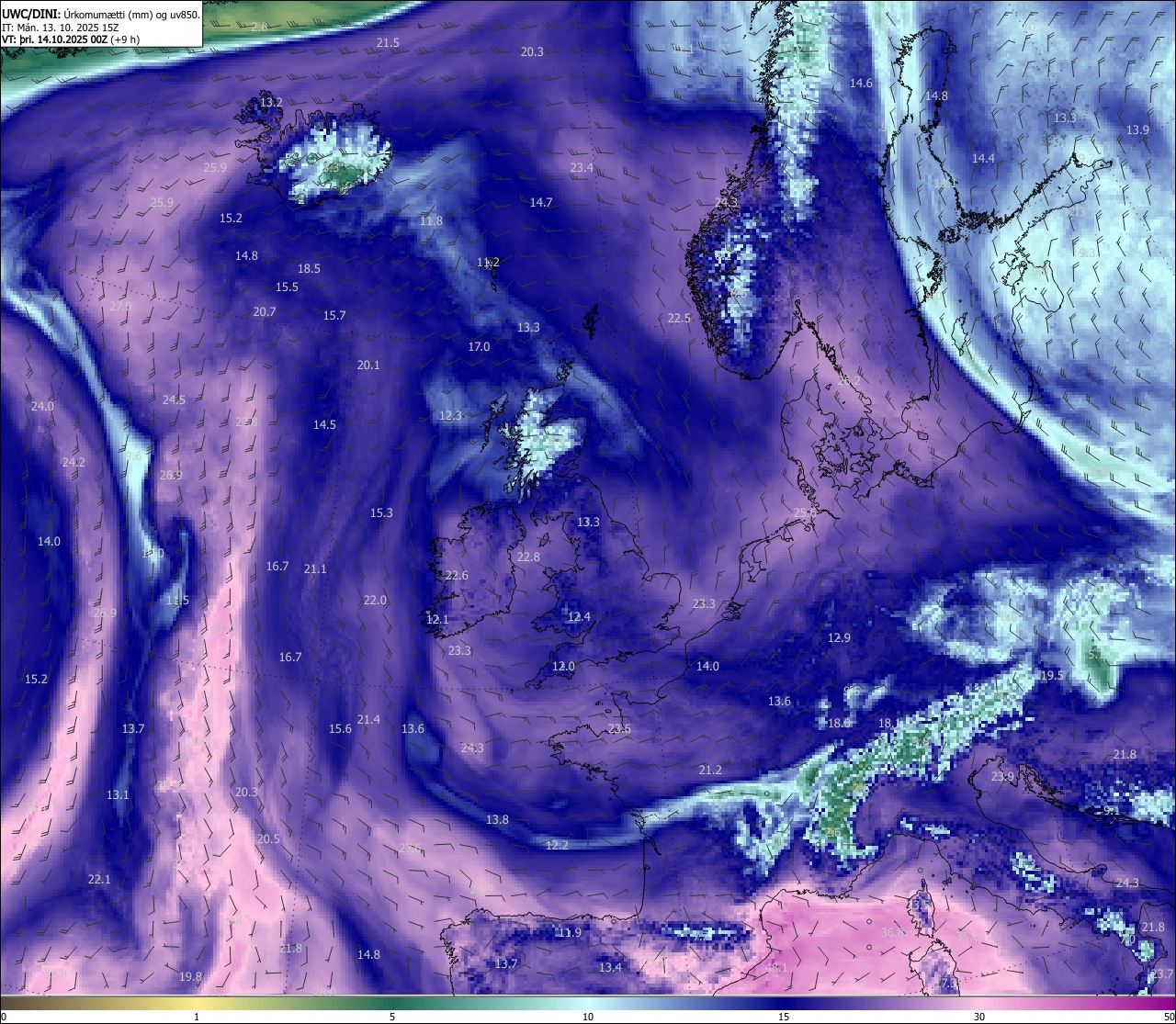Click the 24.2 value label
Screen dimensions: 1176x1024
[73, 463]
